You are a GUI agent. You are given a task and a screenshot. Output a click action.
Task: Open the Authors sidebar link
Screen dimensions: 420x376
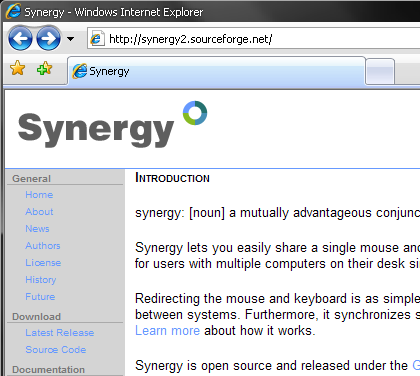click(43, 246)
